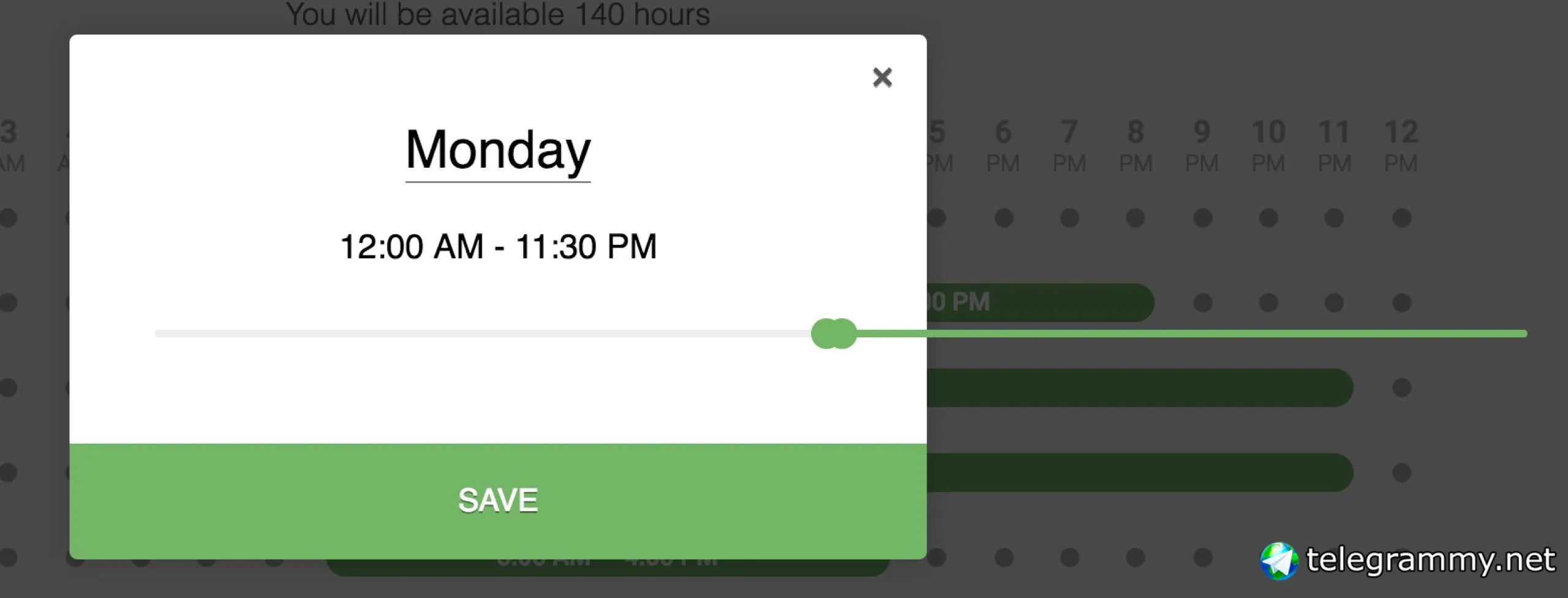Open the telegrammy.net link

1430,559
